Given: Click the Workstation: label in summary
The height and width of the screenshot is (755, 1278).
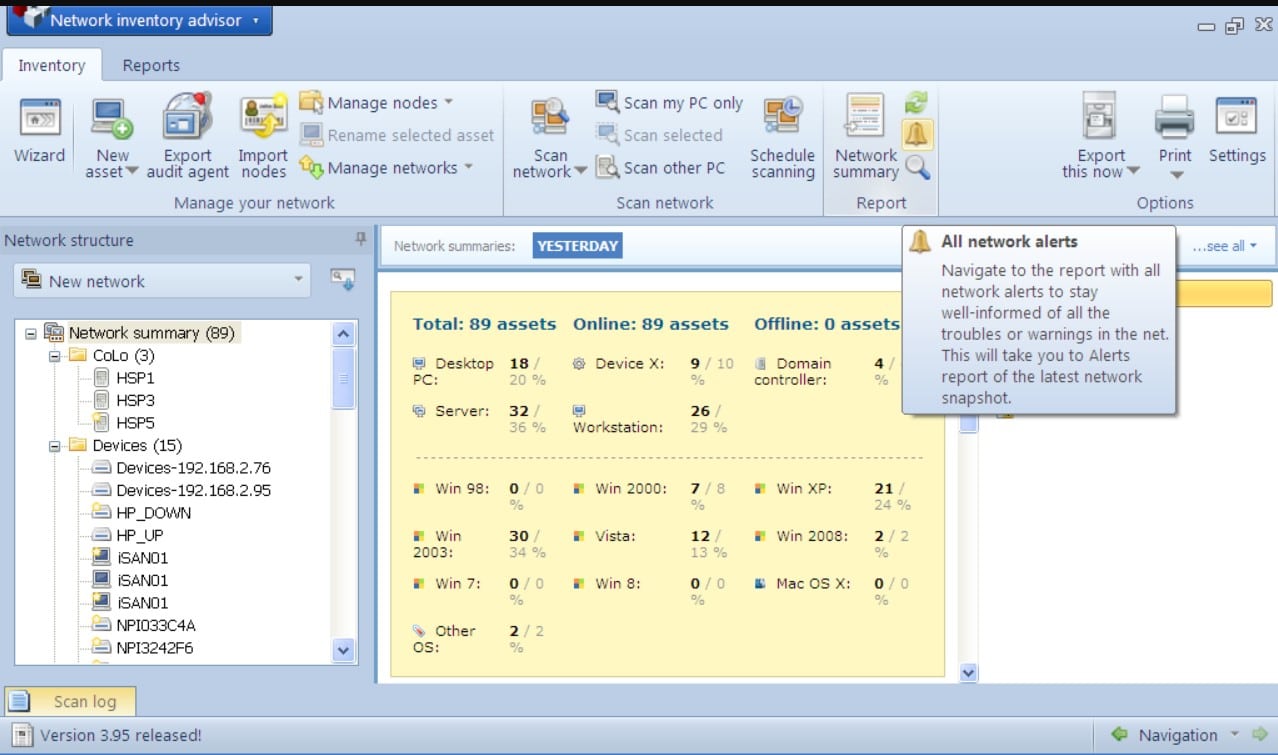Looking at the screenshot, I should 618,427.
